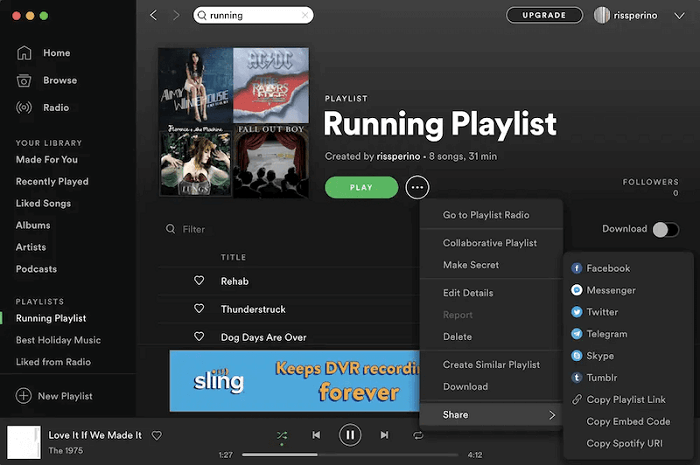Select Running Playlist in sidebar
The width and height of the screenshot is (700, 465).
click(51, 318)
